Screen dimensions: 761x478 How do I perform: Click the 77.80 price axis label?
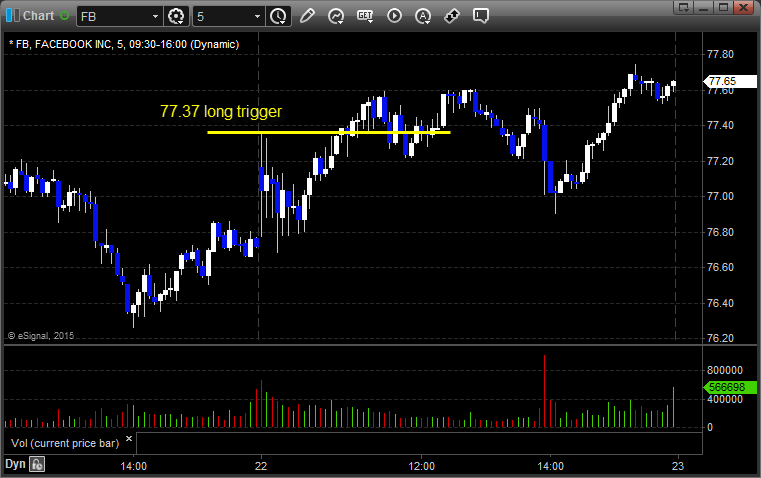click(x=720, y=54)
